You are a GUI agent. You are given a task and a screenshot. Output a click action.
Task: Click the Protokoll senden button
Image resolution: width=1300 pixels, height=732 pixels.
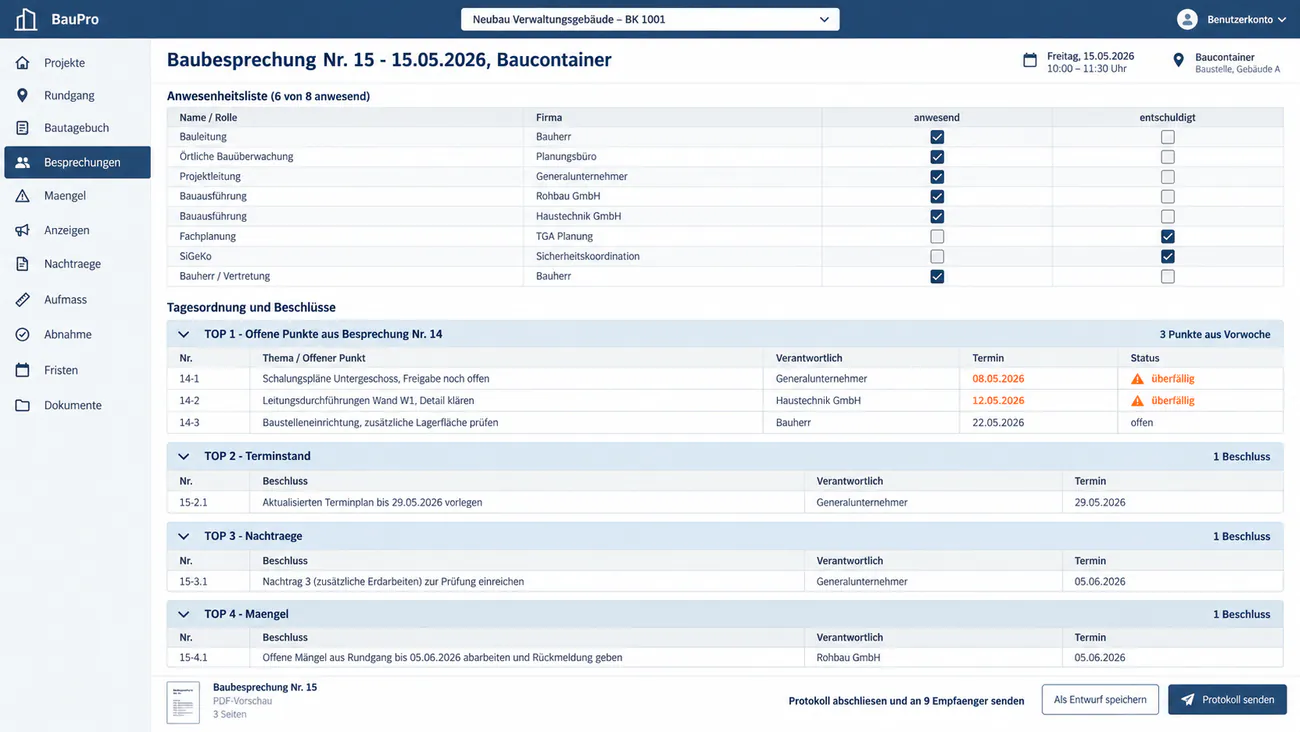coord(1227,700)
